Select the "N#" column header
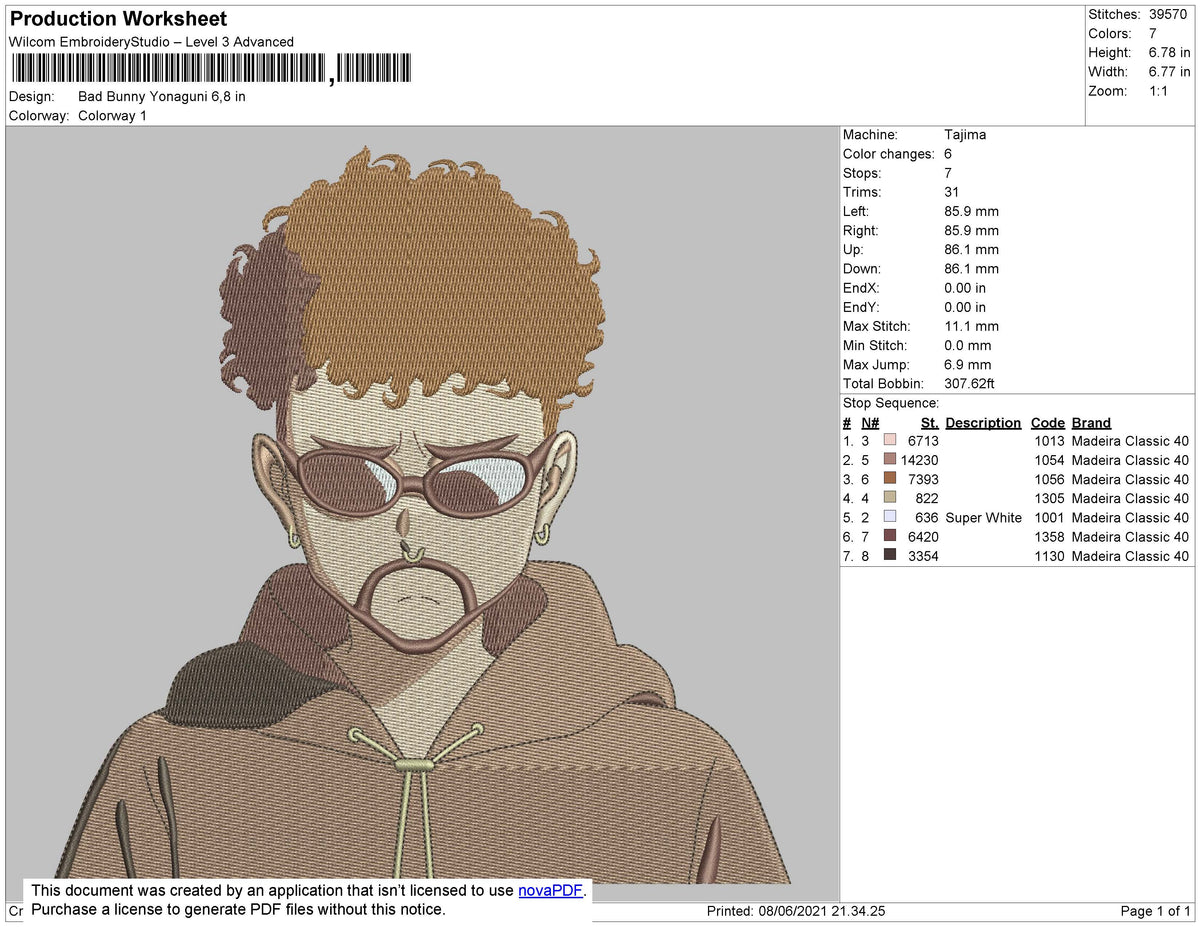 (870, 423)
